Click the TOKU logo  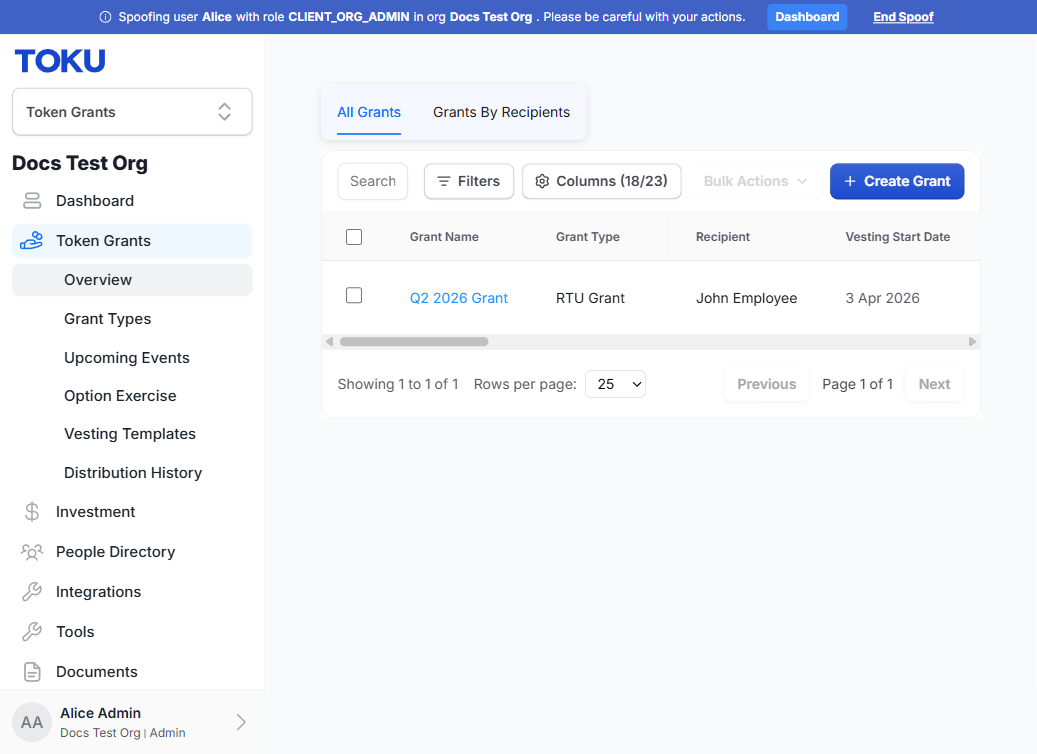[60, 61]
